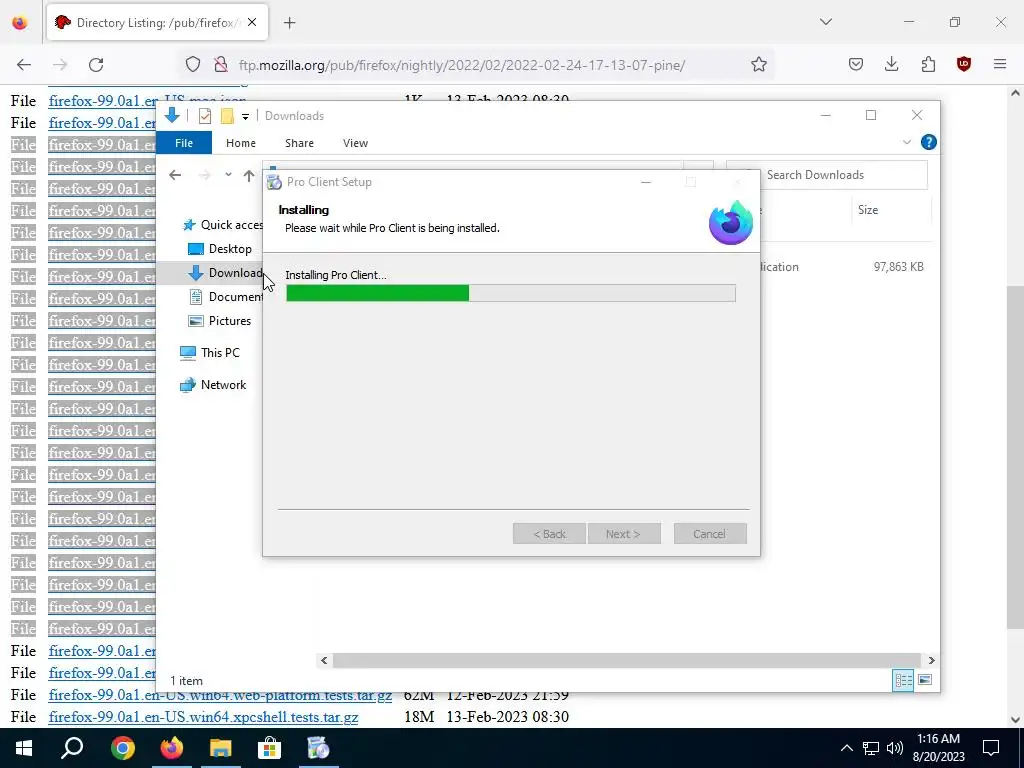Open File tab in Downloads Explorer
The height and width of the screenshot is (768, 1024).
click(184, 143)
